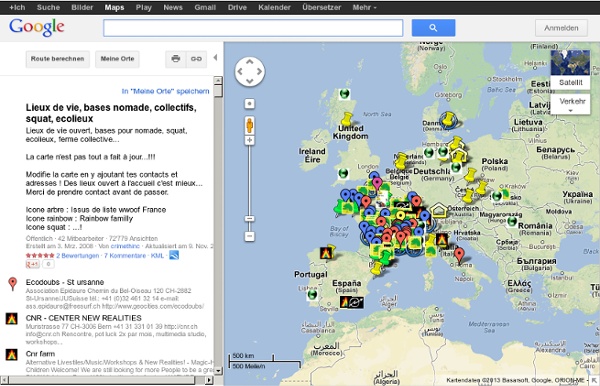Viewport: 600px width, 386px height.
Task: Open the Cnr farm entry
Action: (x=40, y=354)
